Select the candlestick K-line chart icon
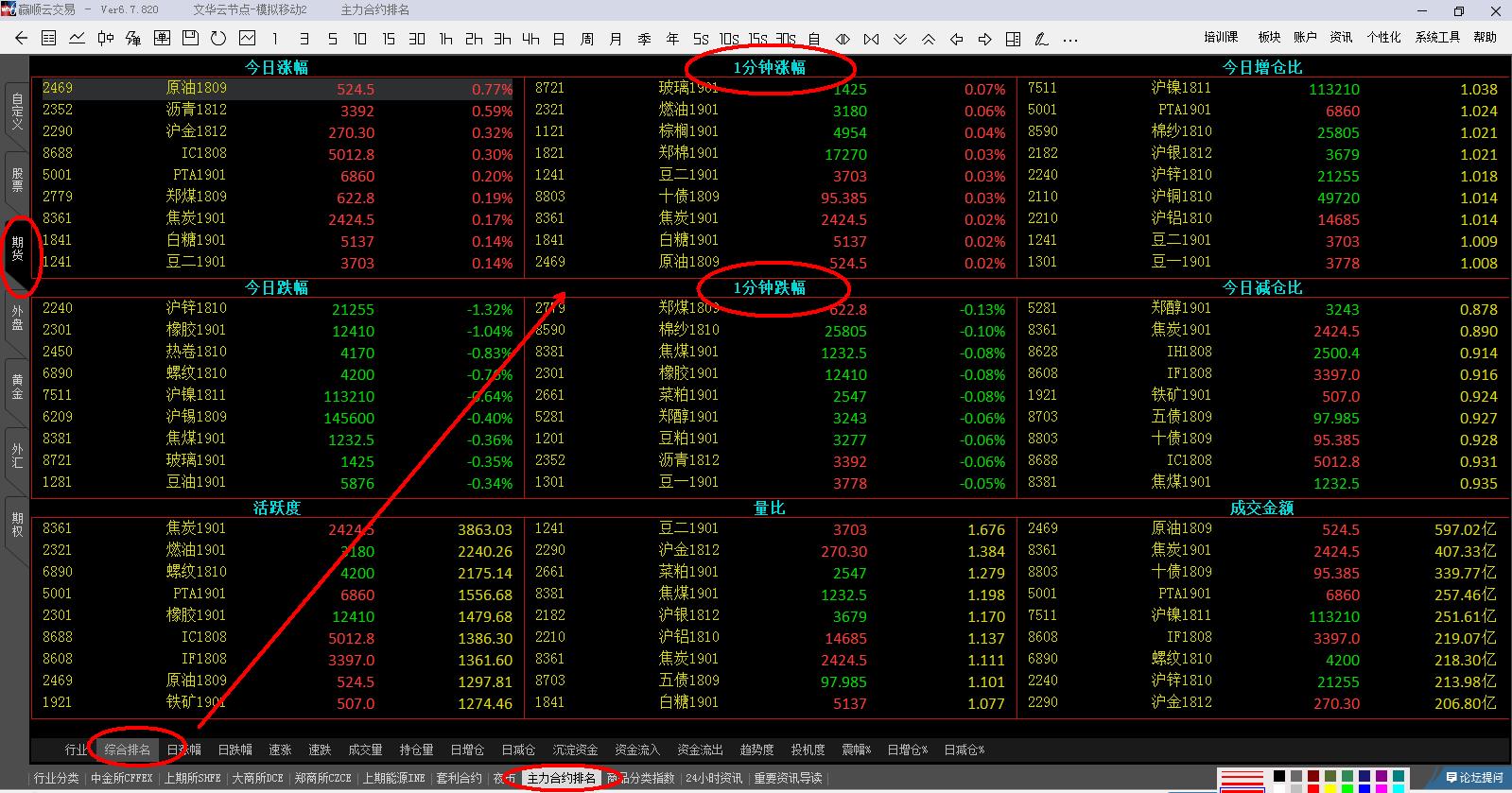 click(106, 39)
